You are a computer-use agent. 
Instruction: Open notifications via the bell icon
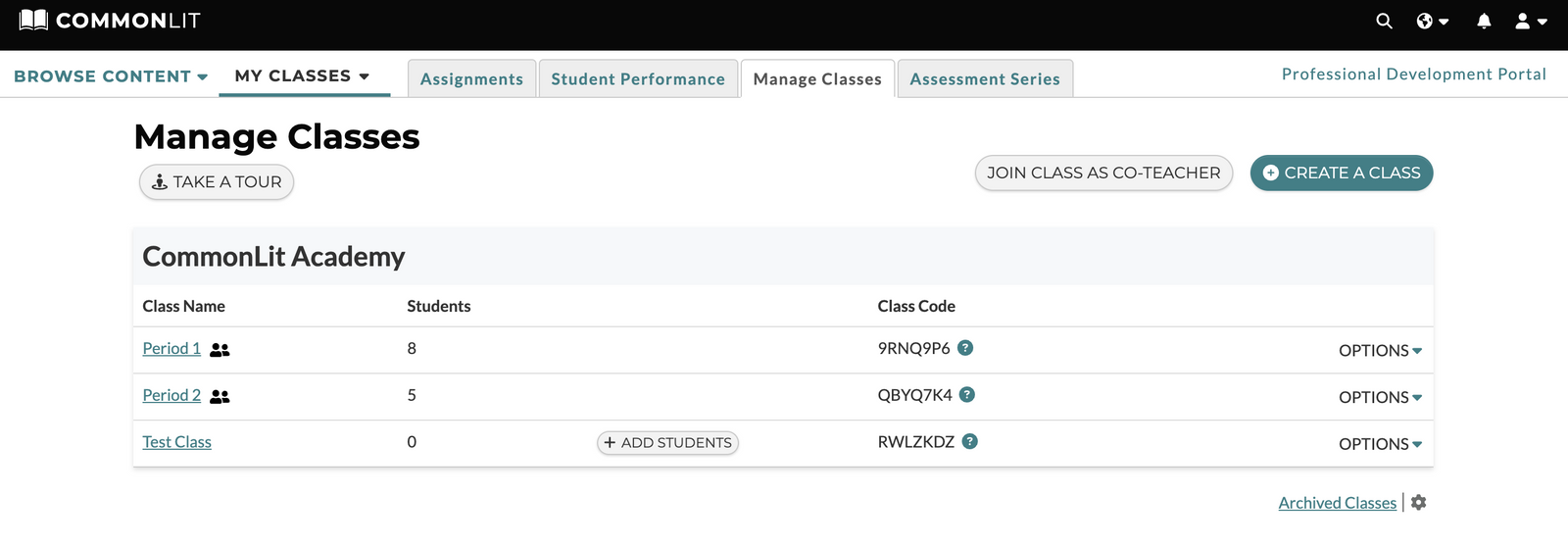click(x=1484, y=21)
